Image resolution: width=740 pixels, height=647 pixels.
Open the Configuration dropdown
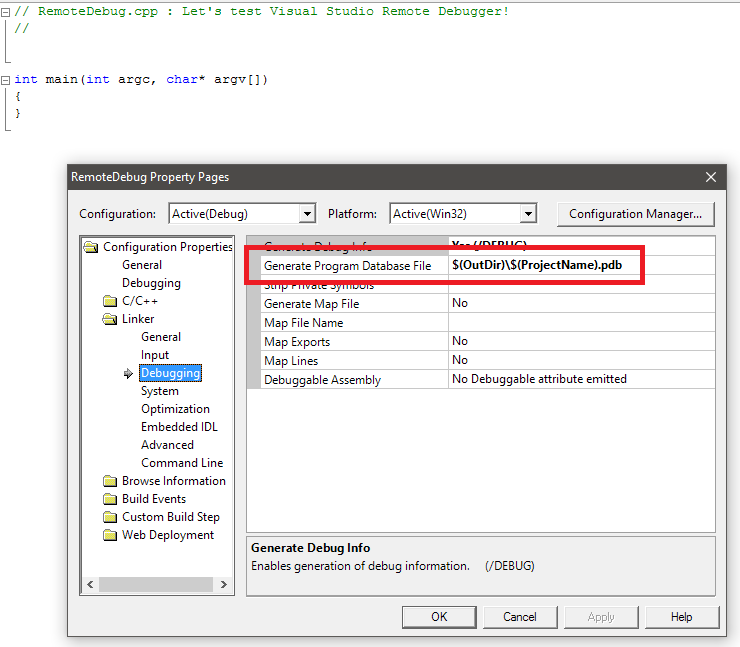(x=307, y=214)
